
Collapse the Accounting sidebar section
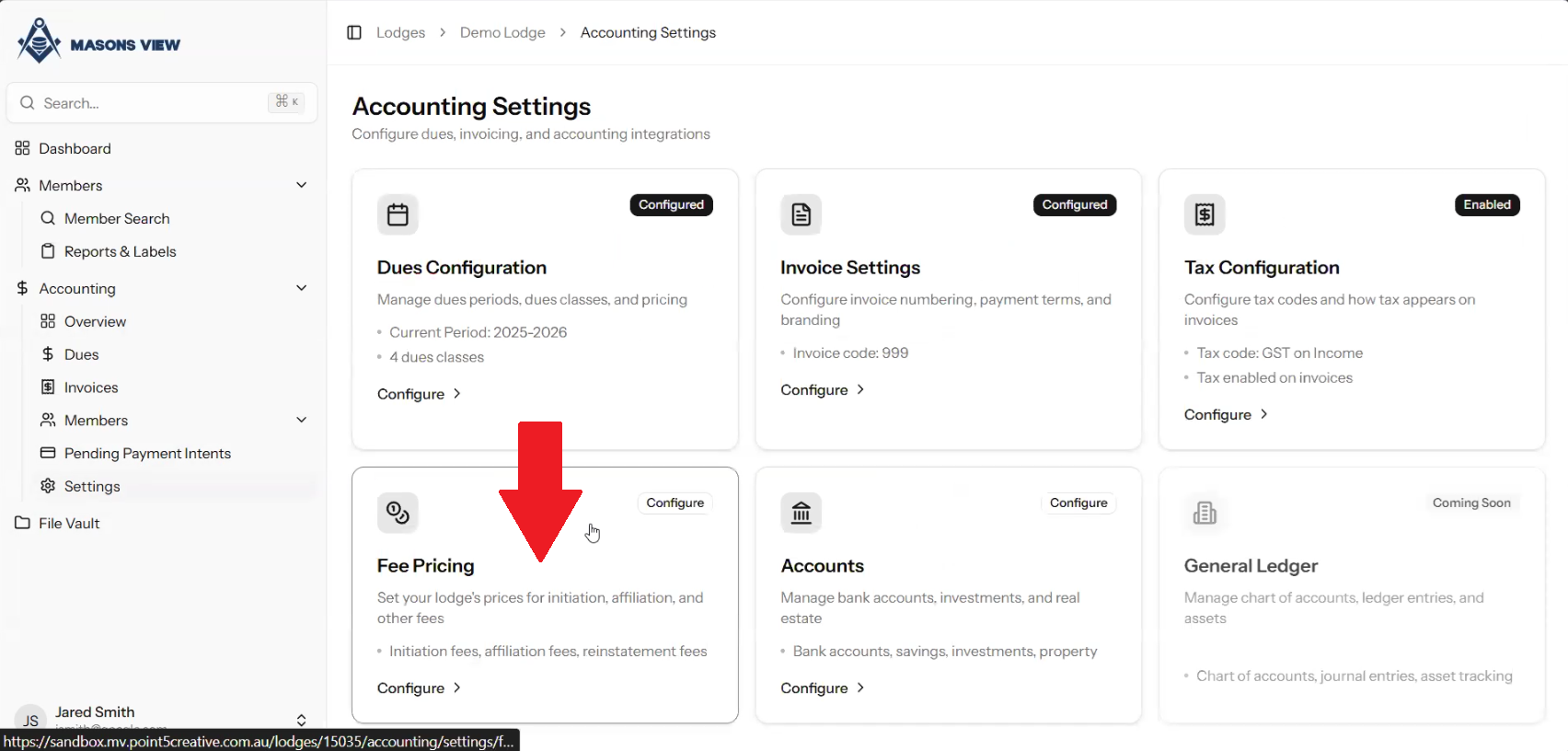click(x=301, y=288)
